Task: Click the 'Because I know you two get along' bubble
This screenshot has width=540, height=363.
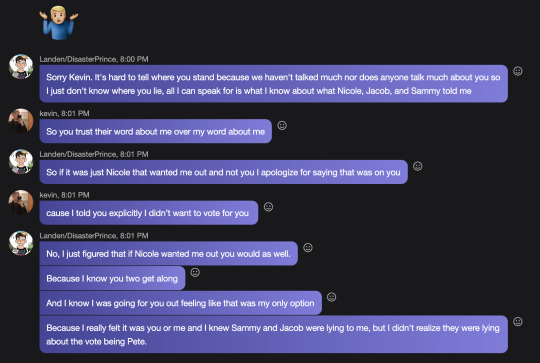Action: point(112,278)
